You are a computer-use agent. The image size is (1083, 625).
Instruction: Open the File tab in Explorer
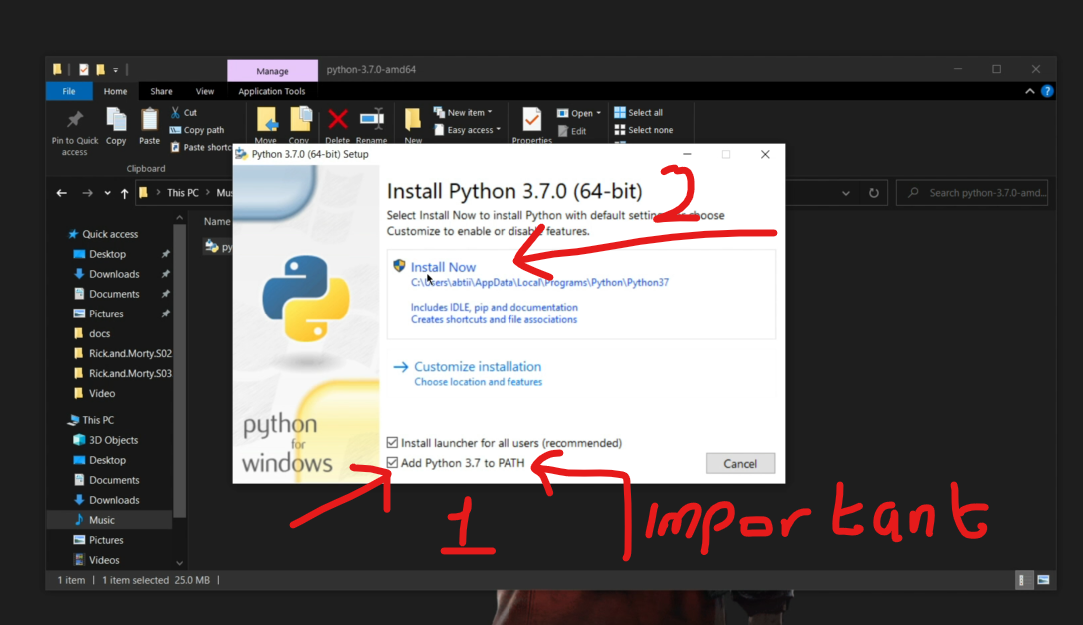coord(68,91)
